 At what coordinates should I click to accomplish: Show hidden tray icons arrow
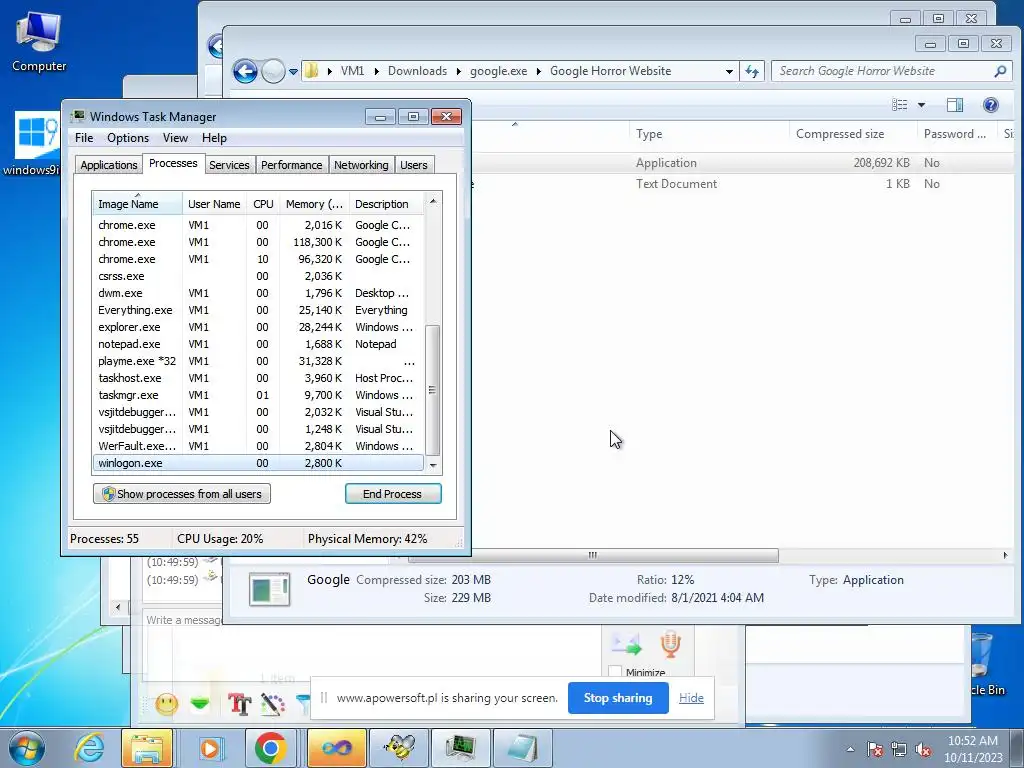[x=850, y=749]
